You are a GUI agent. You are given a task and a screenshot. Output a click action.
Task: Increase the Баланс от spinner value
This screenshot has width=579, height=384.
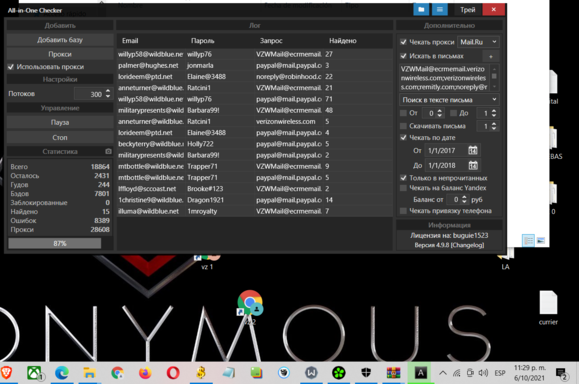464,197
